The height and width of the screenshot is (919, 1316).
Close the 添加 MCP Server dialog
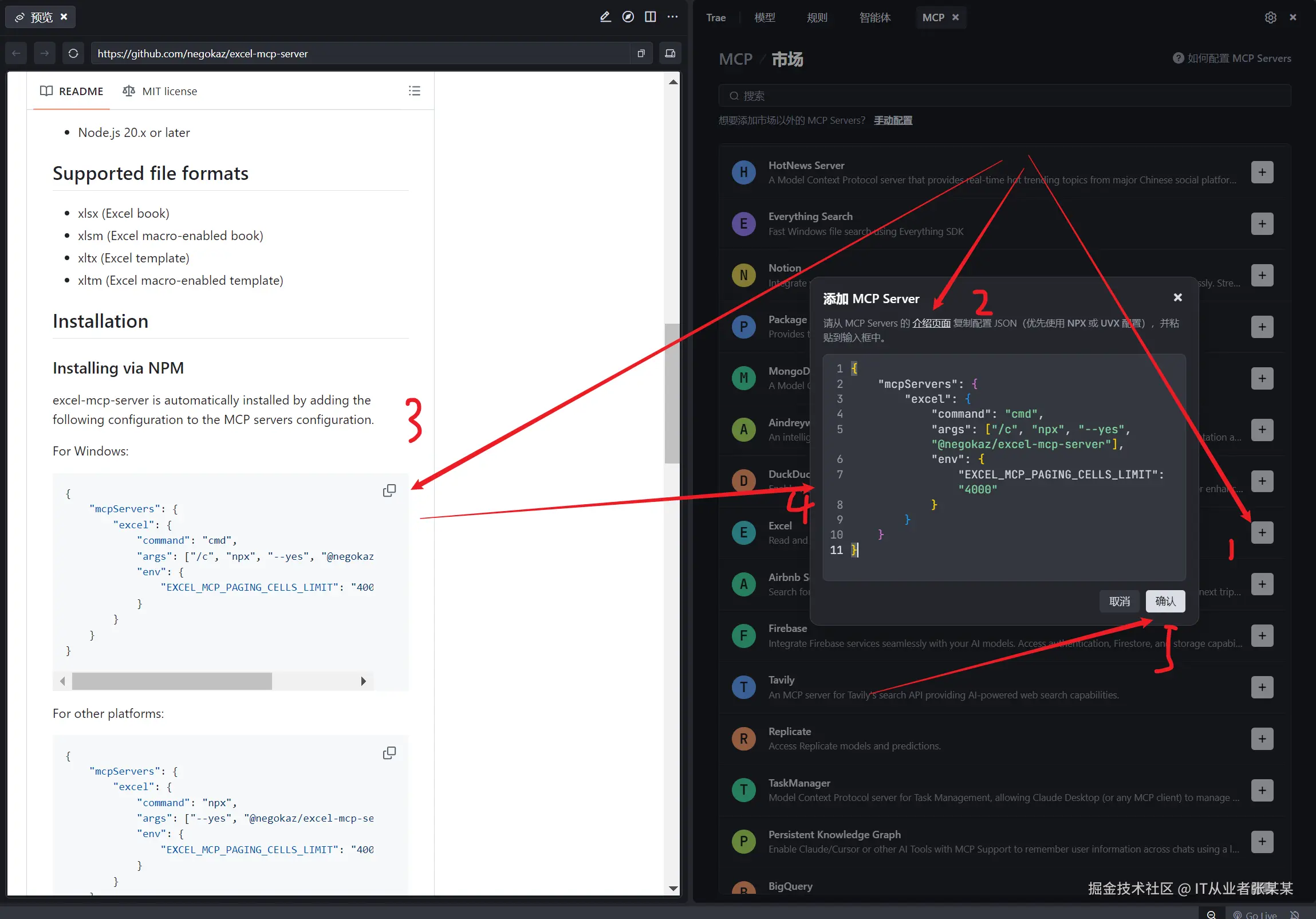(x=1177, y=297)
